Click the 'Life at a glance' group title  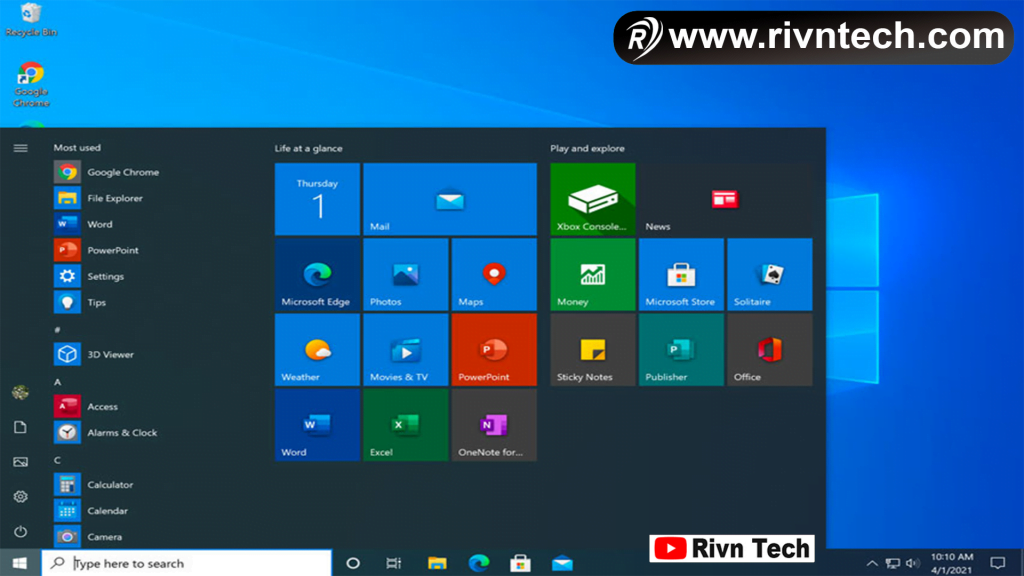point(308,148)
